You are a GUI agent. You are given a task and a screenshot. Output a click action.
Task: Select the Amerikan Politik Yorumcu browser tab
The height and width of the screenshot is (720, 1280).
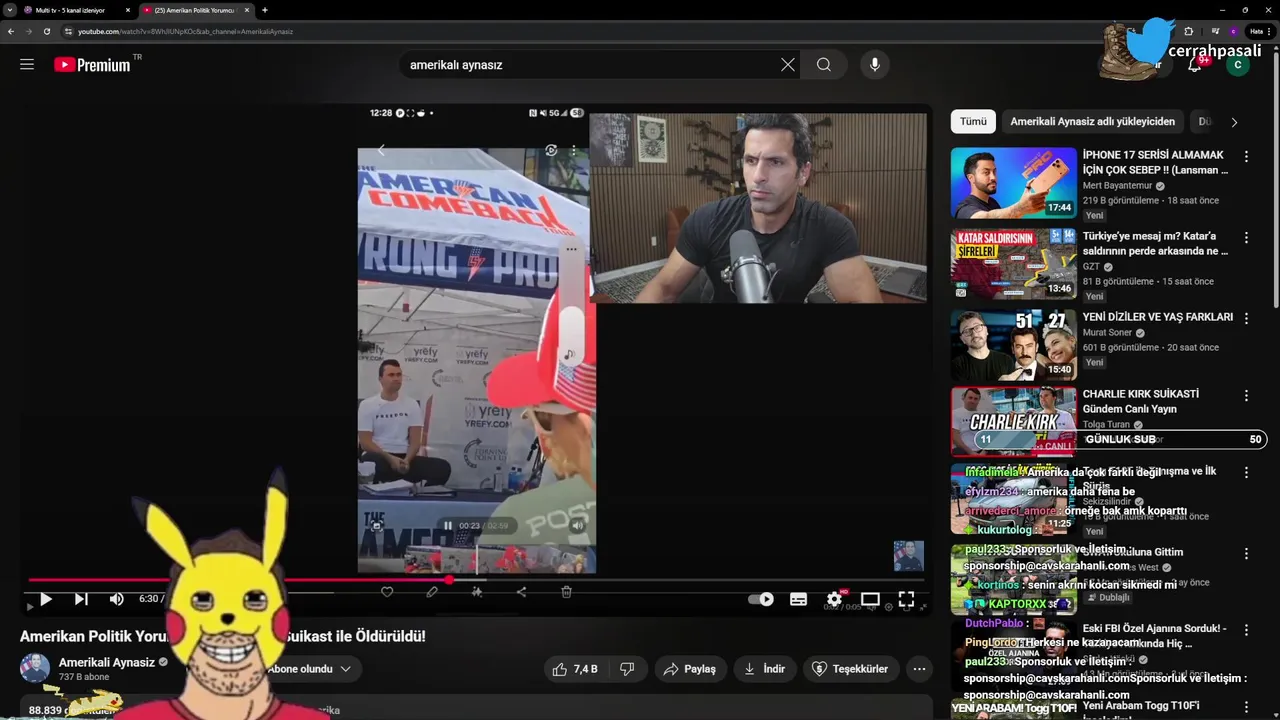coord(195,10)
